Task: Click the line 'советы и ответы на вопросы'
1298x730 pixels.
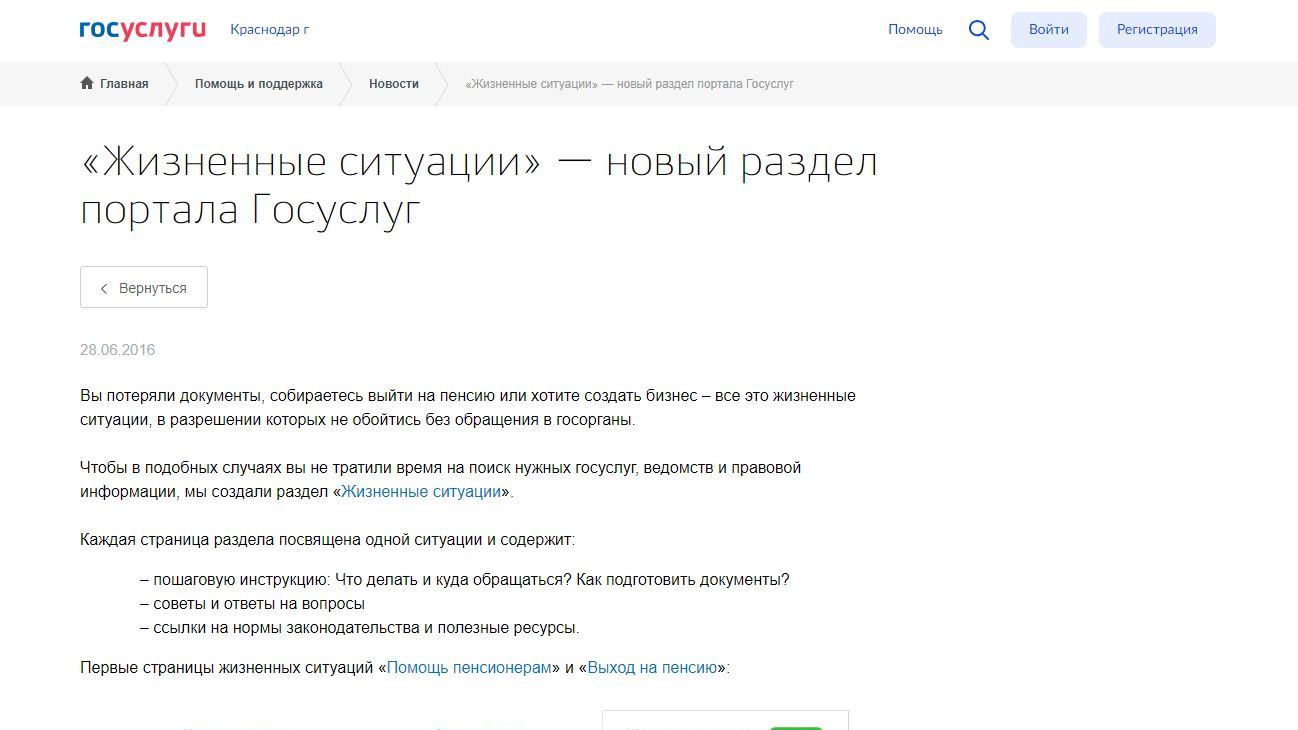Action: (x=252, y=604)
